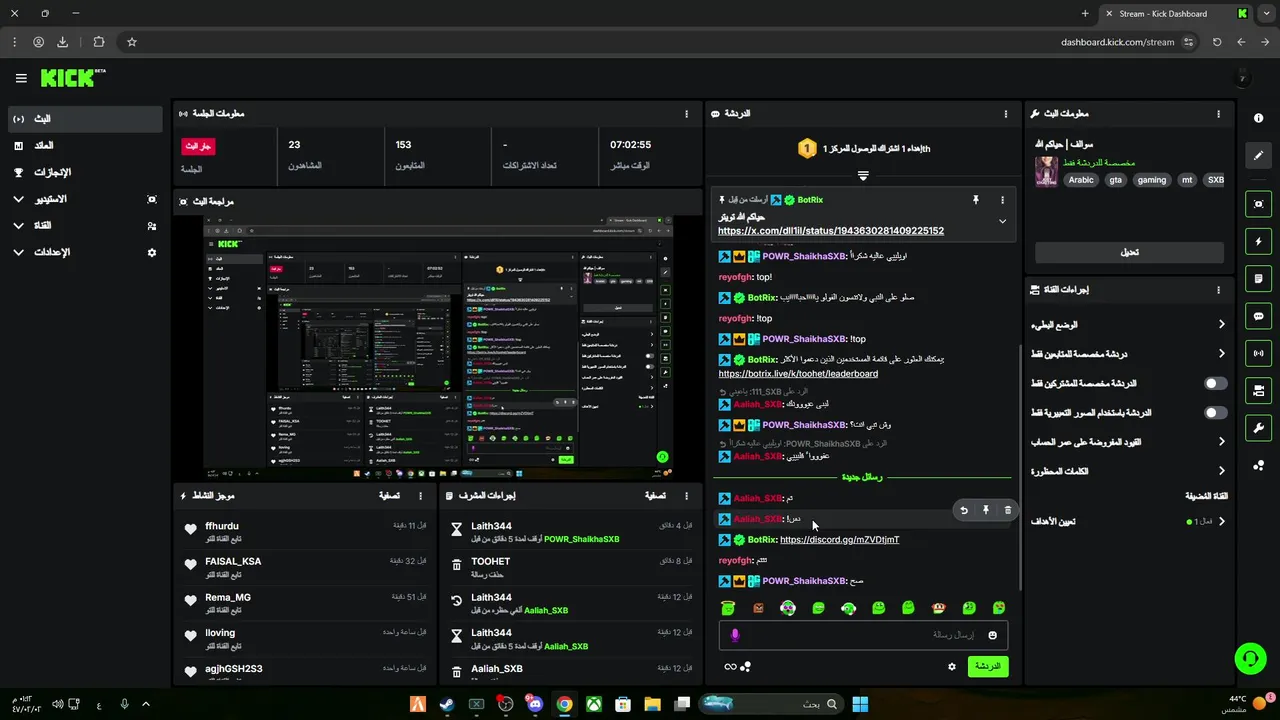Screen dimensions: 1280x720
Task: Click the Windows taskbar search box
Action: [772, 704]
